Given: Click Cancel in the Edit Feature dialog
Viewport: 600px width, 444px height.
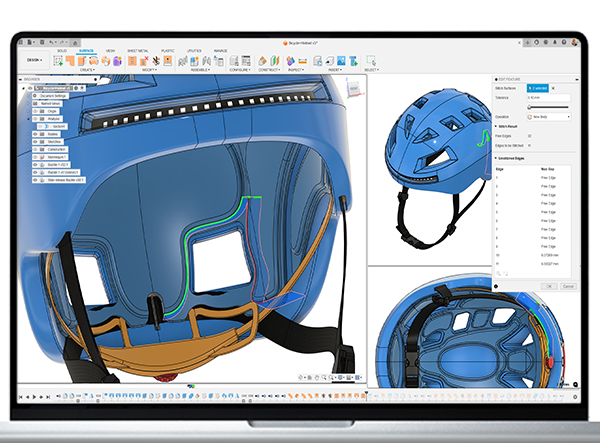Looking at the screenshot, I should point(568,286).
